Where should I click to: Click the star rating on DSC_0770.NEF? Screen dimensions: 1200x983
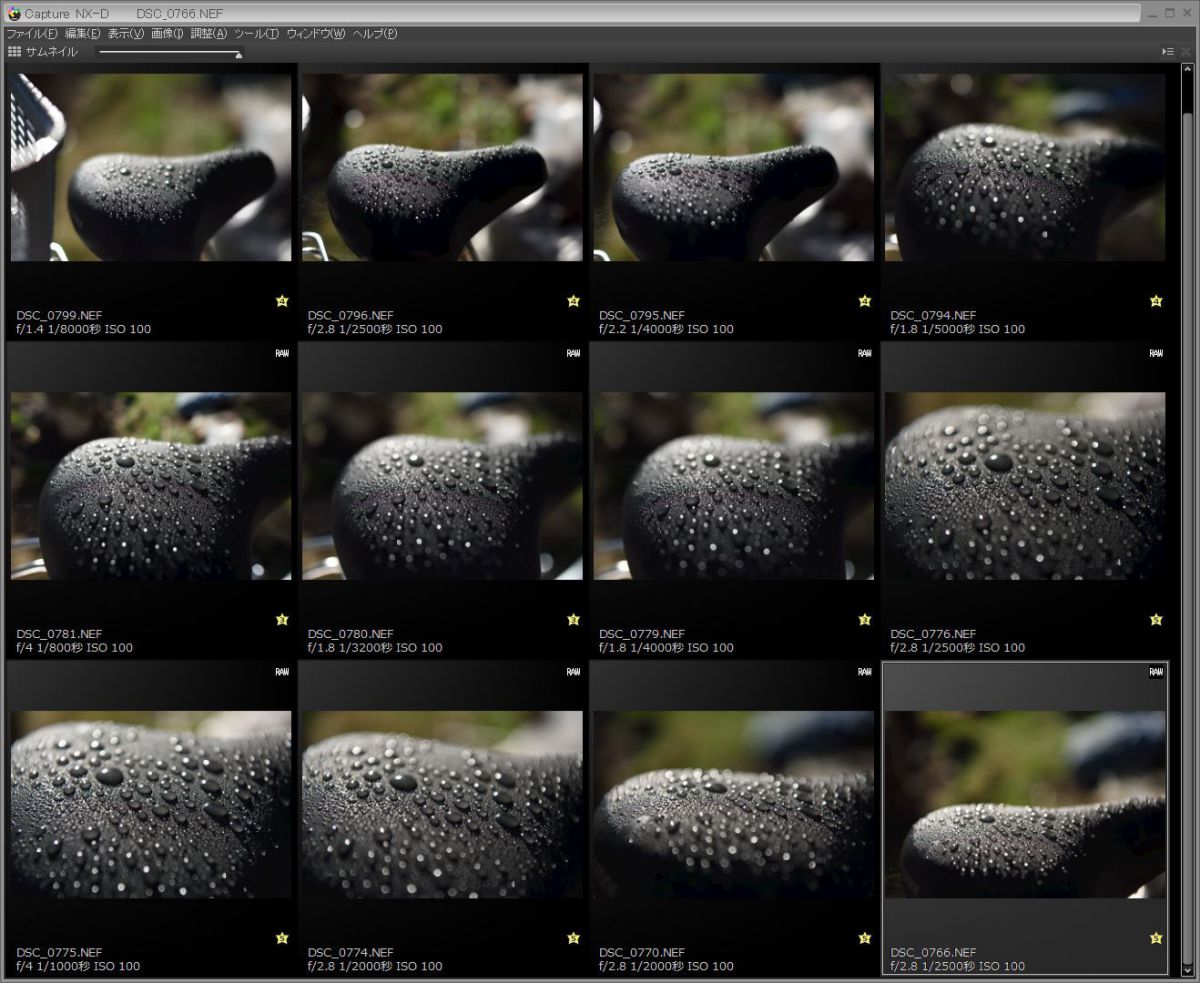[x=865, y=938]
